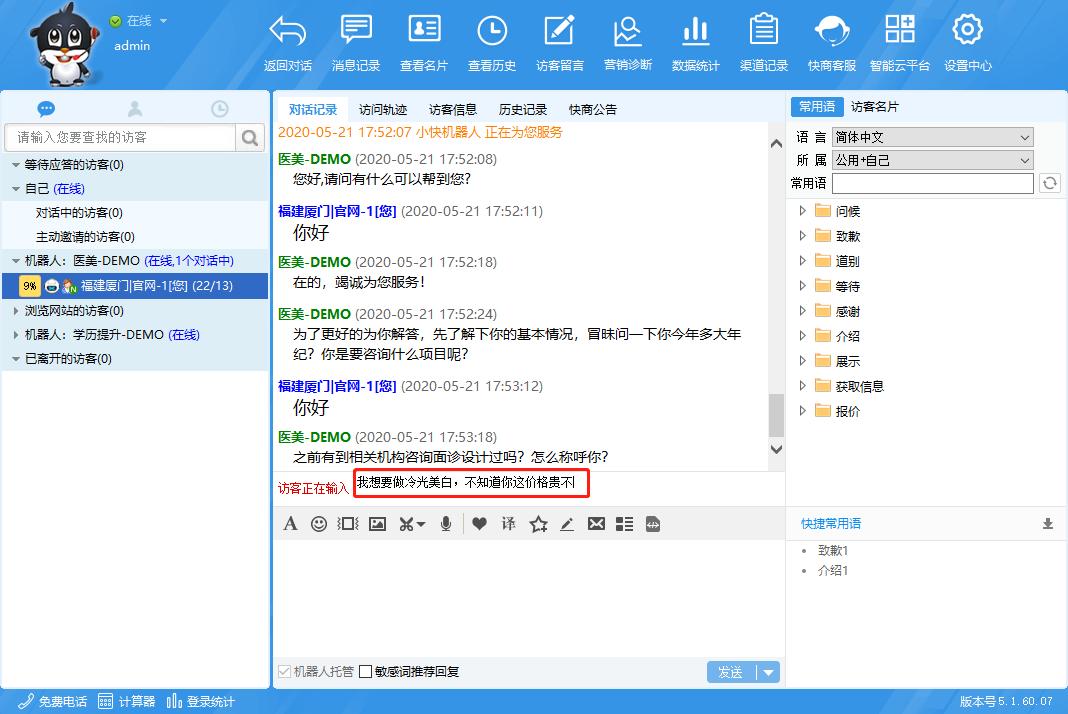The image size is (1068, 714).
Task: Toggle the 机器人托管 checkbox
Action: (x=285, y=672)
